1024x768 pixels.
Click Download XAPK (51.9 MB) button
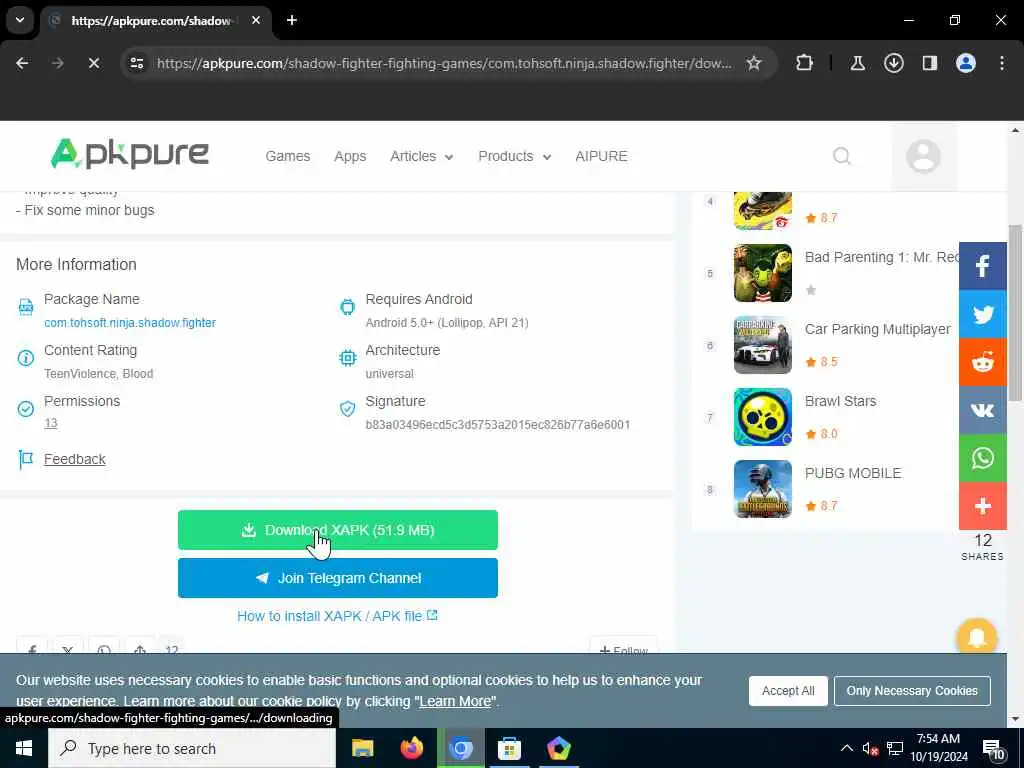[338, 530]
